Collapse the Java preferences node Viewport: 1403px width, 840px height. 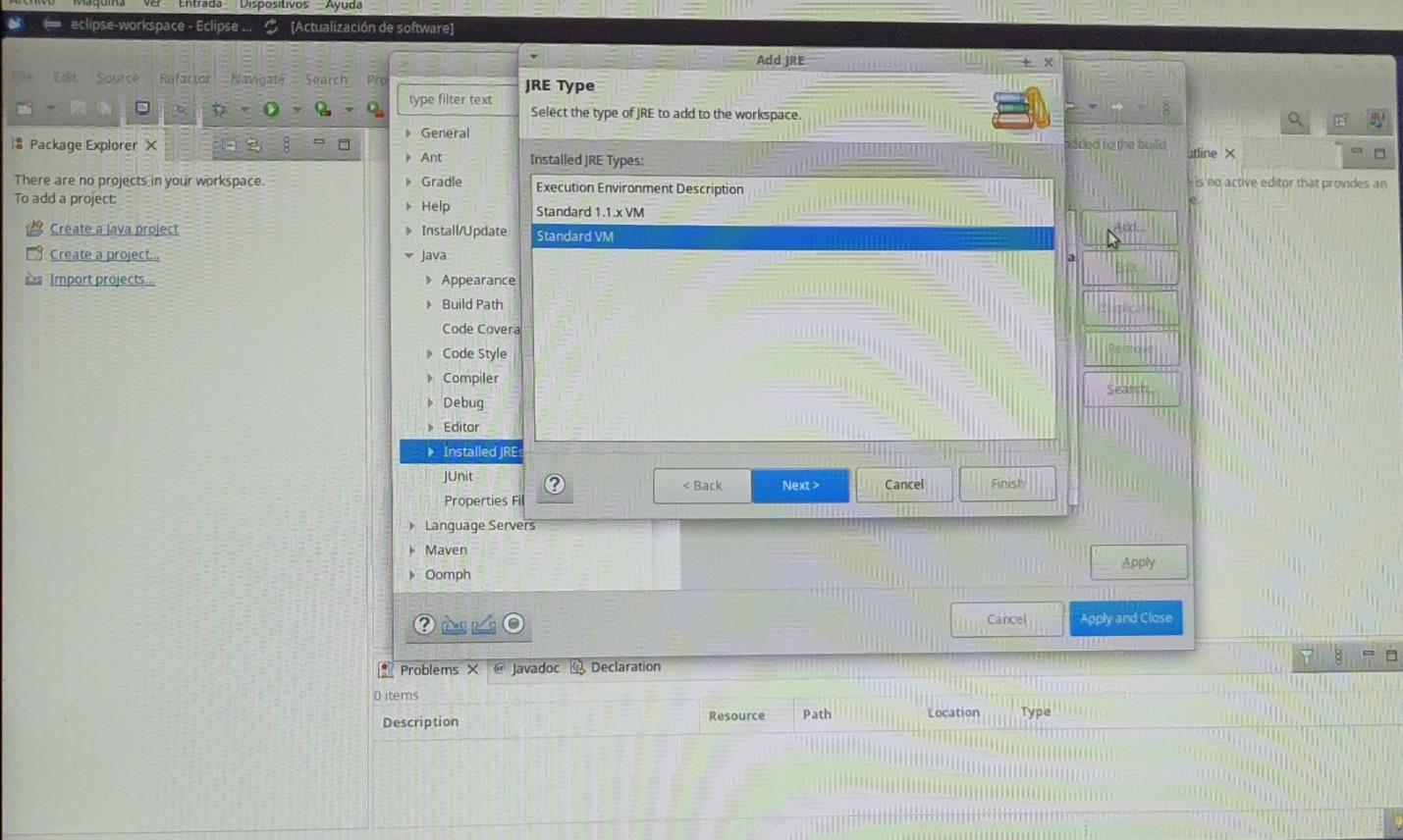click(408, 255)
